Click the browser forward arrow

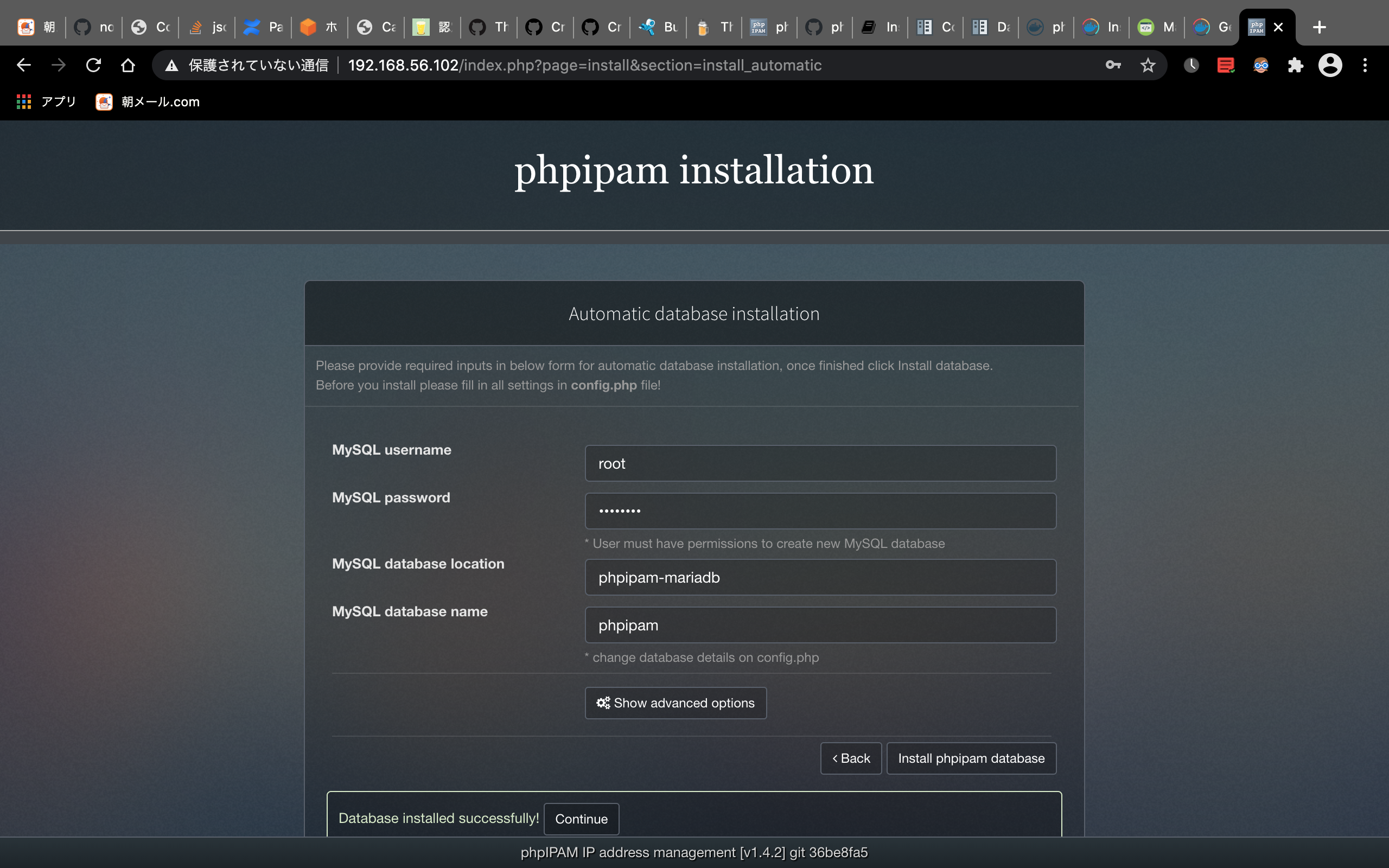point(59,66)
